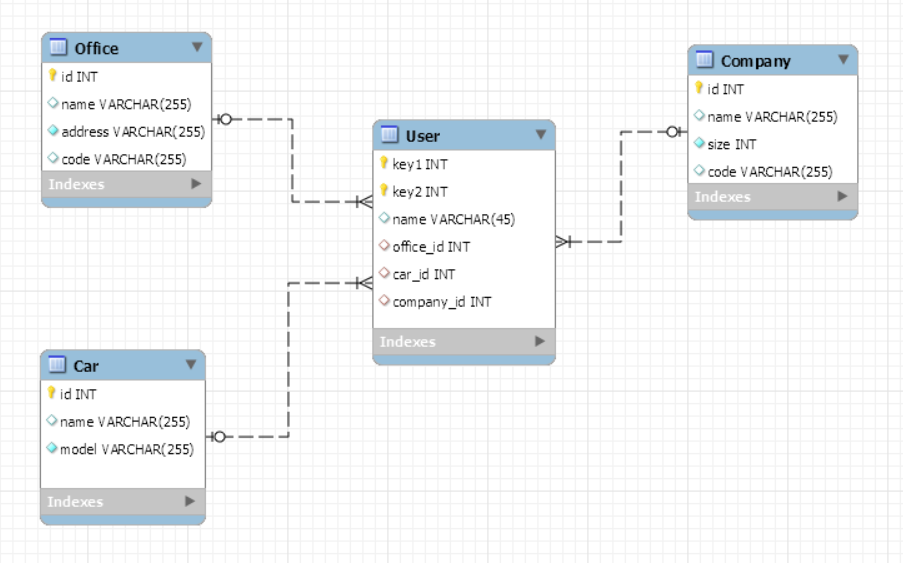Select the model VARCHAR(255) column in Car
The height and width of the screenshot is (563, 903).
click(x=126, y=449)
